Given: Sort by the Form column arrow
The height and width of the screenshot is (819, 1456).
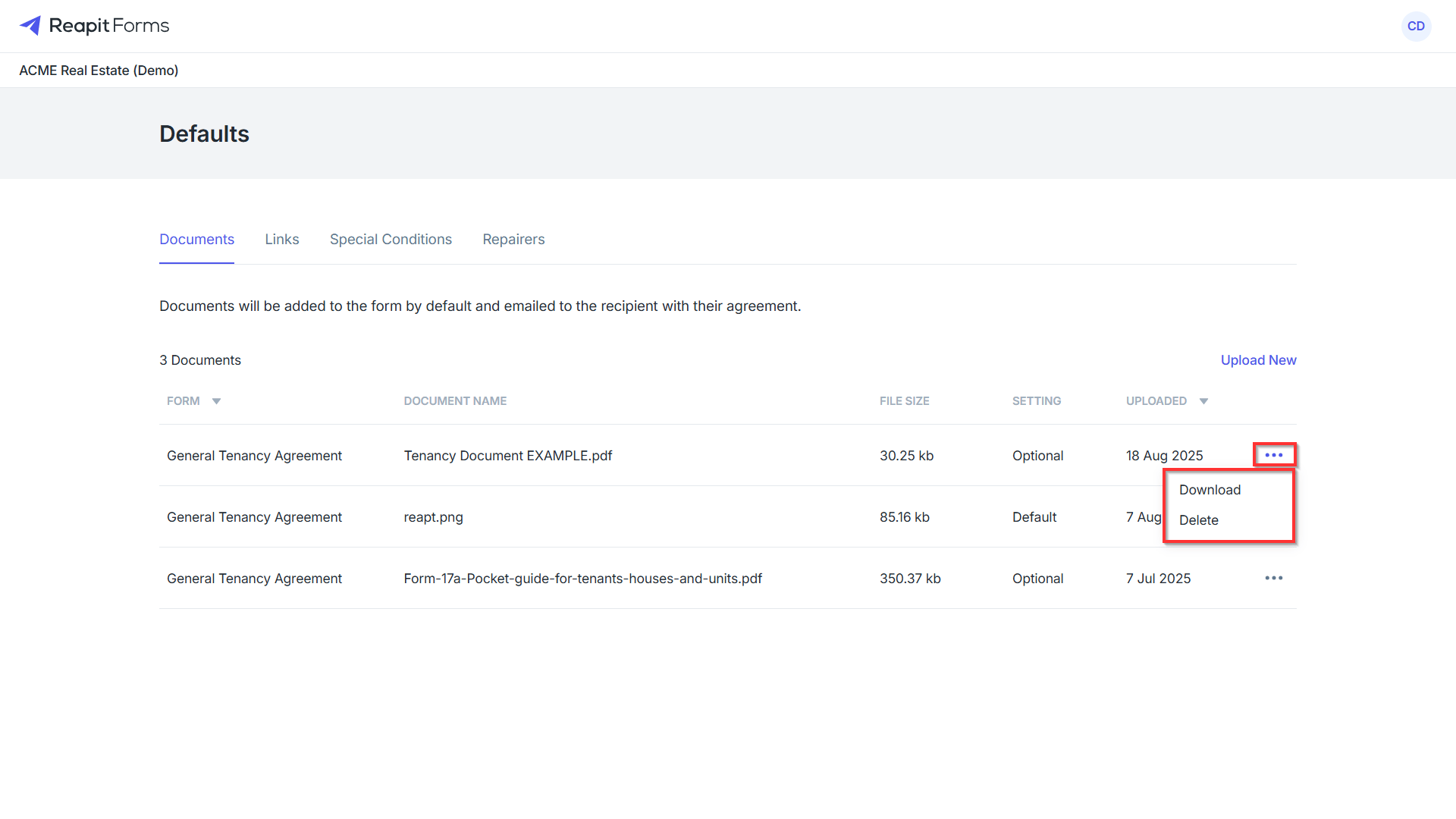Looking at the screenshot, I should [216, 401].
